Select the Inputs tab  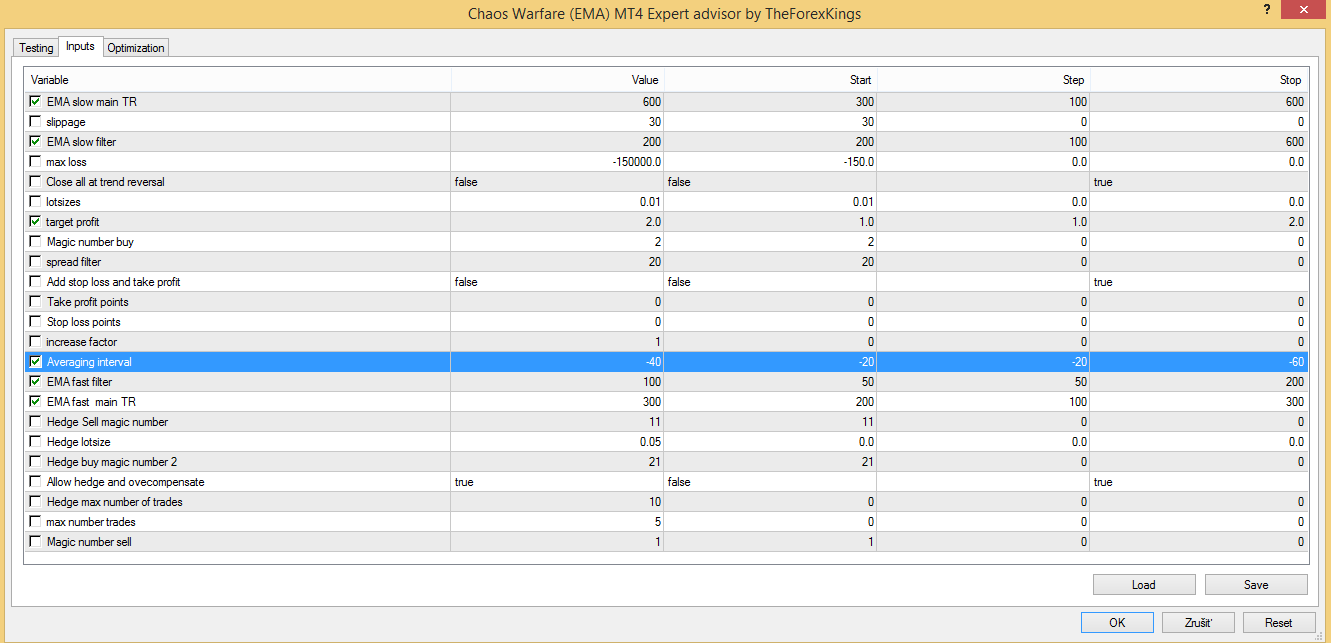tap(80, 46)
